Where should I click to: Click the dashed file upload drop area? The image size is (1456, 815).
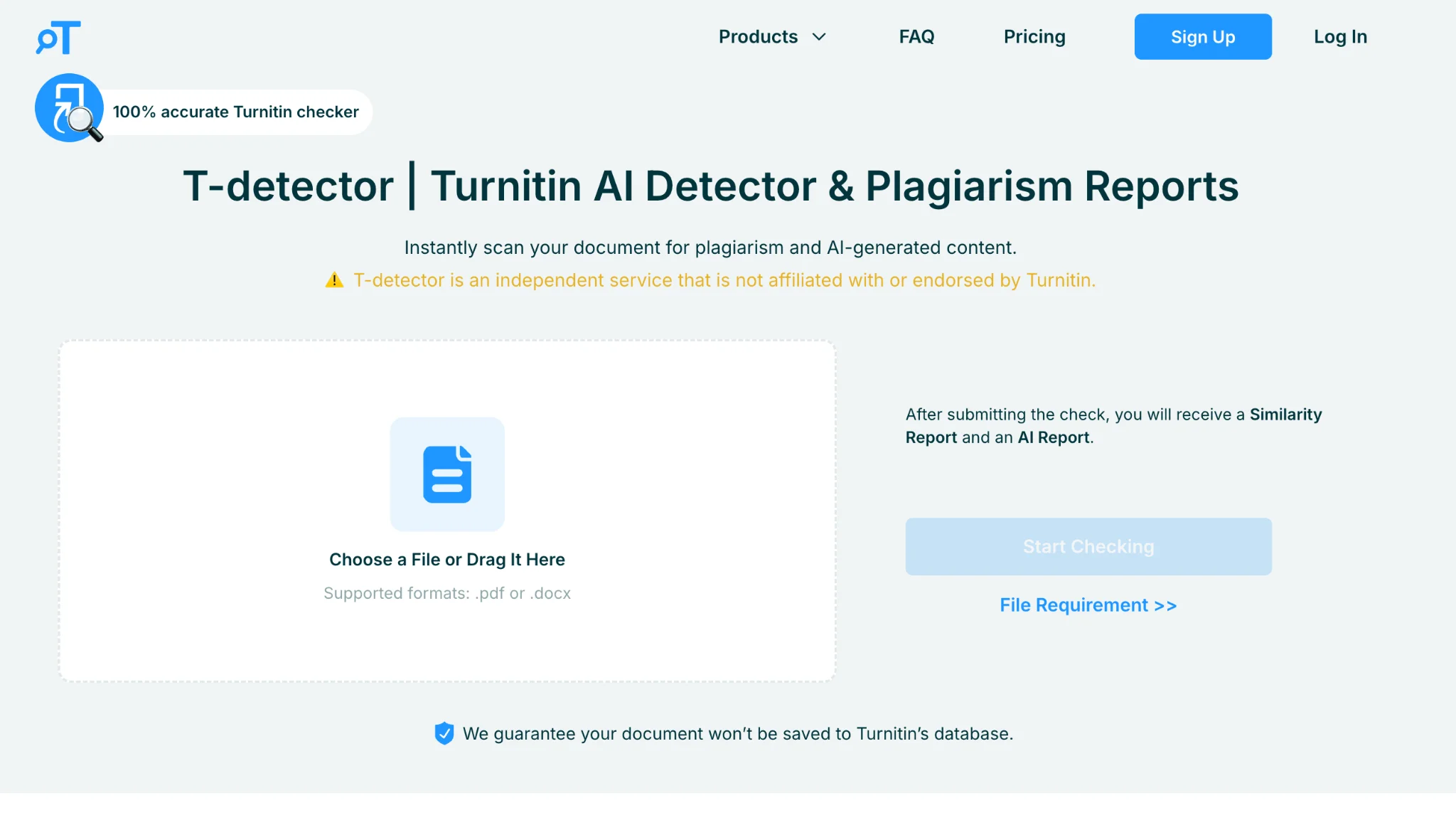[x=447, y=511]
